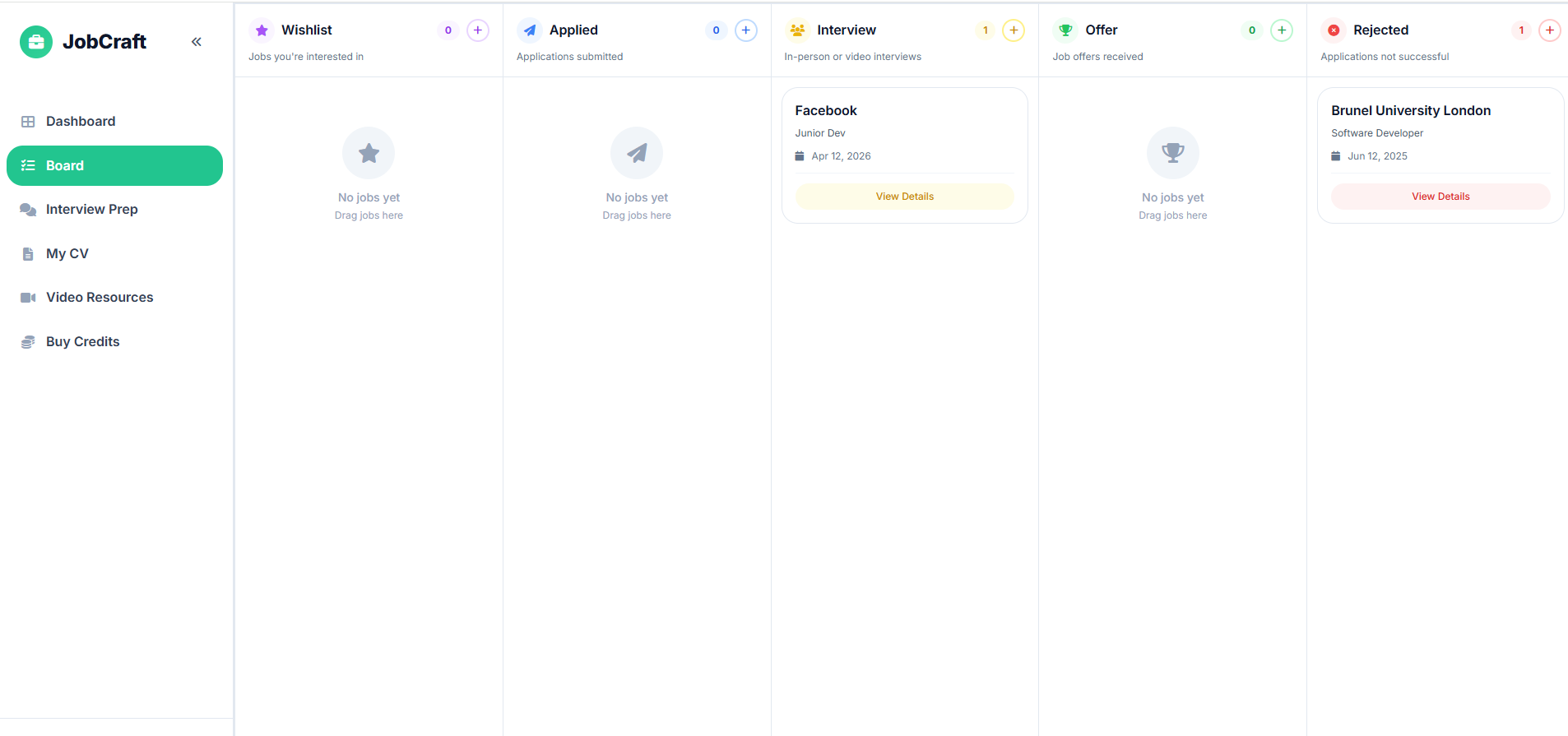Click the Wishlist star header icon

262,30
